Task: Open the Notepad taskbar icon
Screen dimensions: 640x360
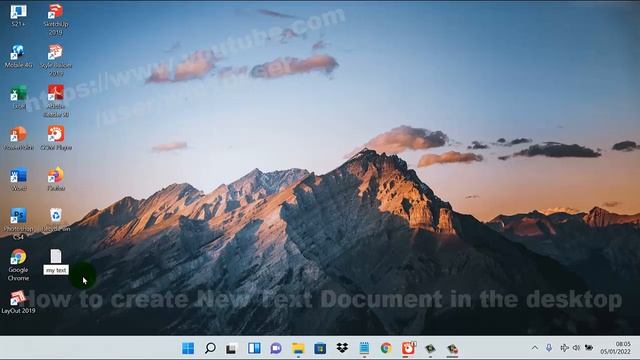Action: click(364, 348)
